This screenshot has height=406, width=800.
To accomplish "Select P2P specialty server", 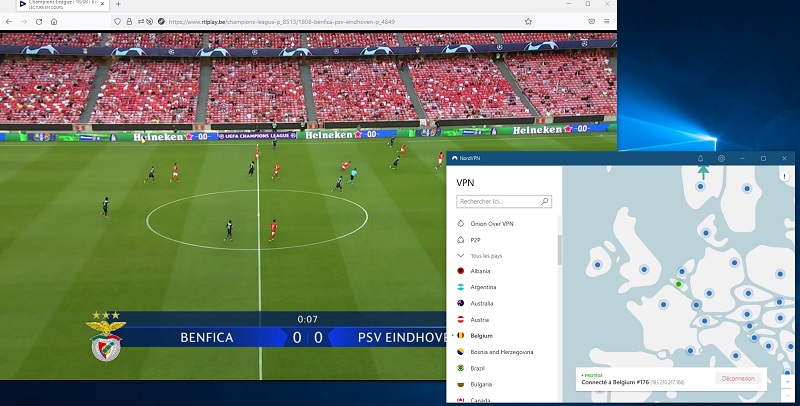I will pyautogui.click(x=478, y=240).
